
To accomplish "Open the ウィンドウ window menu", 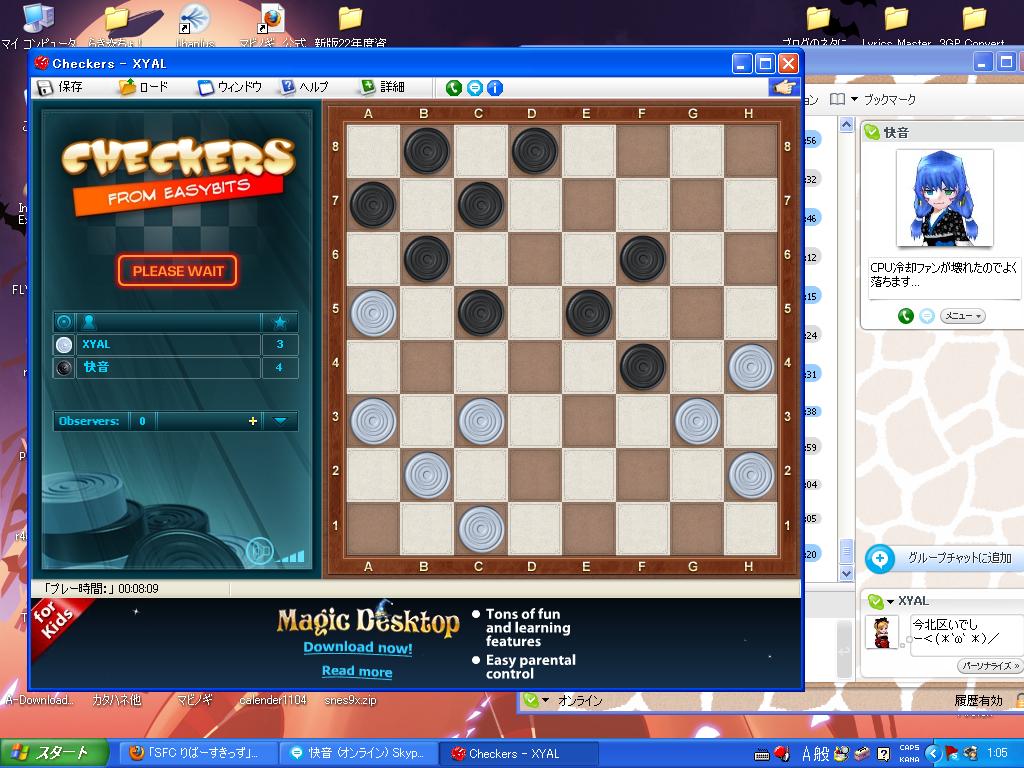I will coord(230,87).
